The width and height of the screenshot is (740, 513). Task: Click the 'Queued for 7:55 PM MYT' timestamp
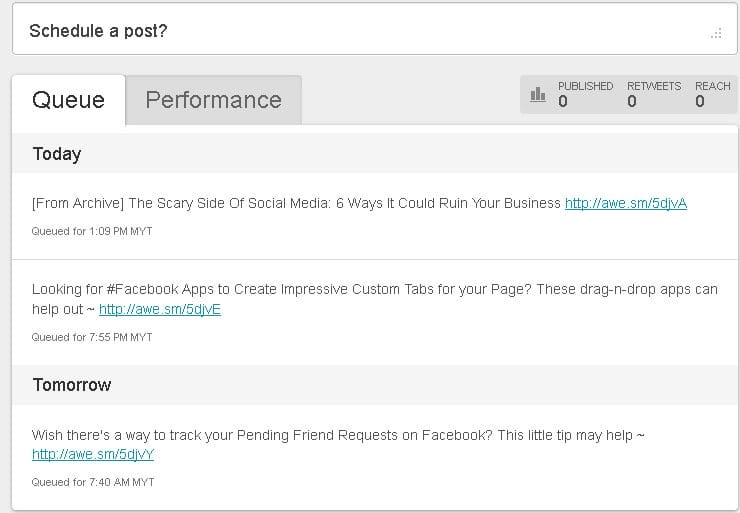click(x=92, y=337)
